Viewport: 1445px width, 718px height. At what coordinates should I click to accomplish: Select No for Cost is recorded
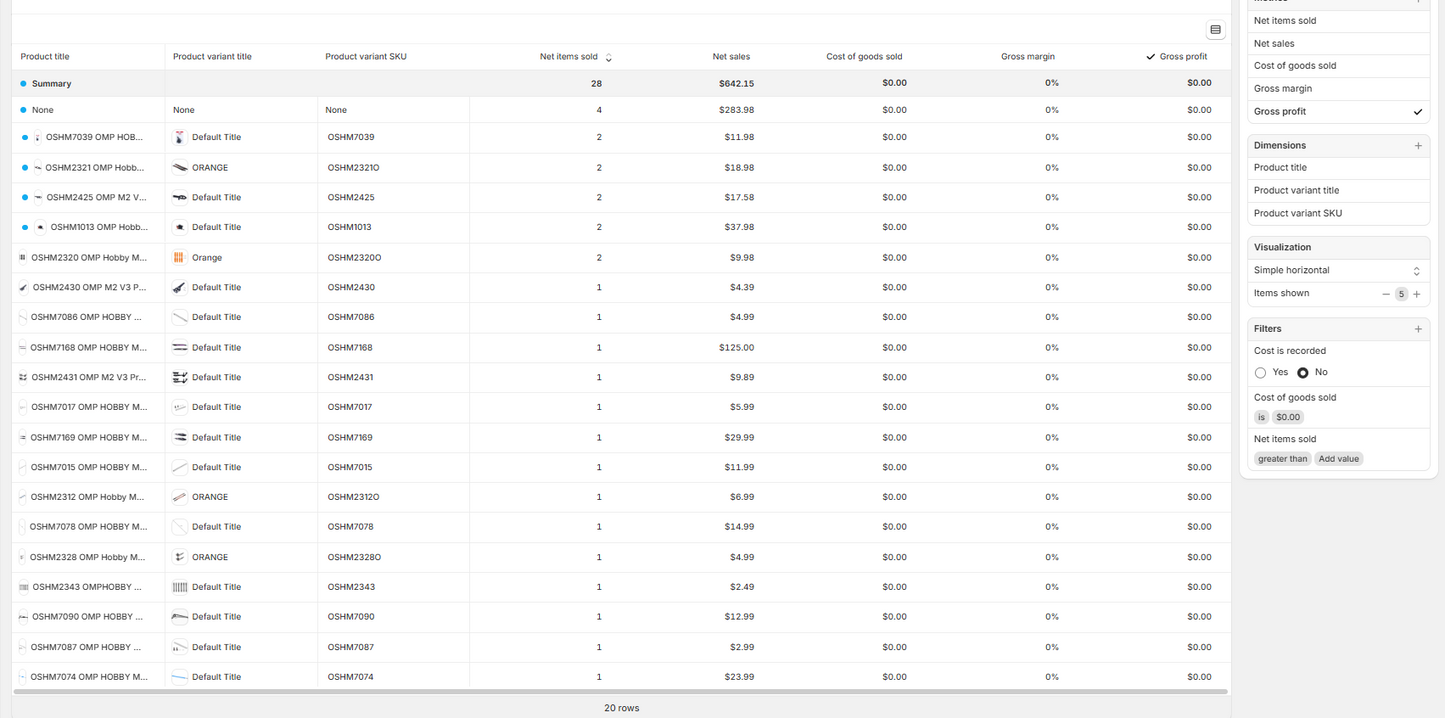tap(1302, 373)
